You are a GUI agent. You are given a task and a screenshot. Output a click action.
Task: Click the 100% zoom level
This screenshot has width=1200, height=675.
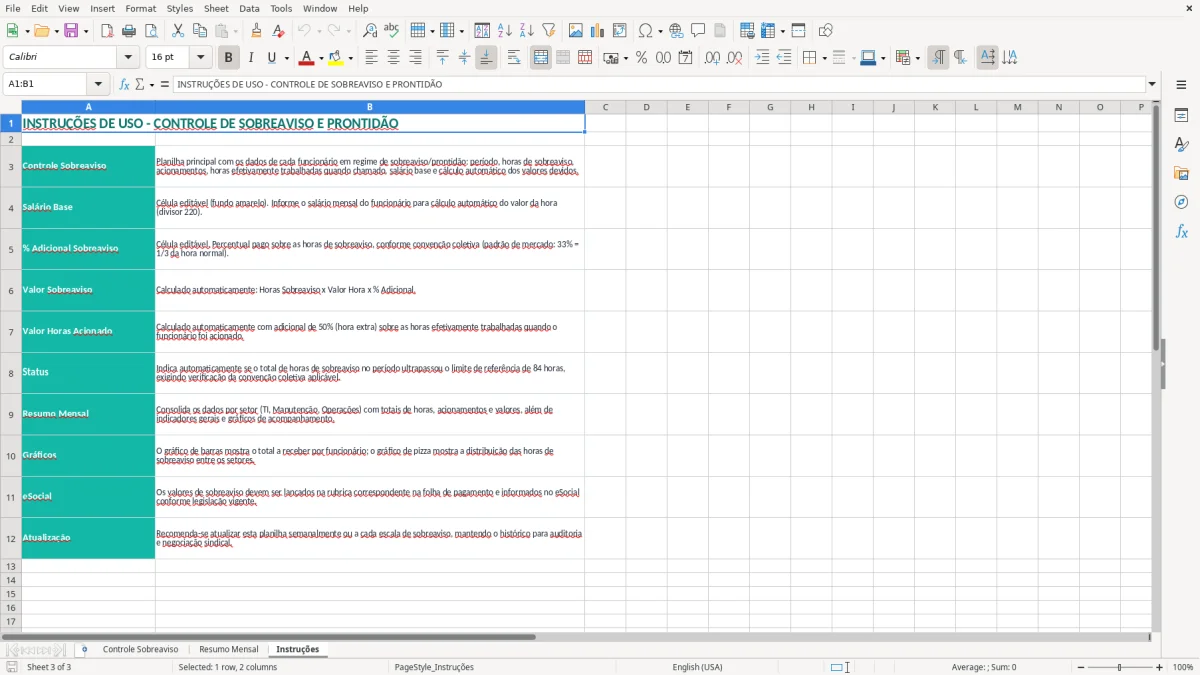[x=1183, y=667]
